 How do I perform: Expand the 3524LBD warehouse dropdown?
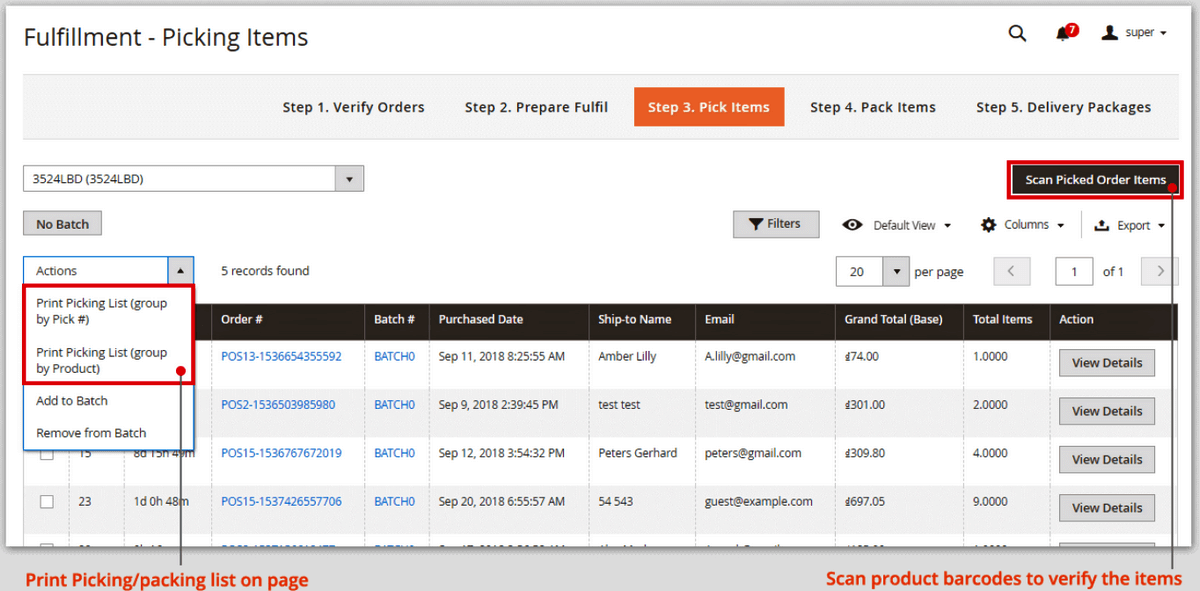[x=349, y=179]
